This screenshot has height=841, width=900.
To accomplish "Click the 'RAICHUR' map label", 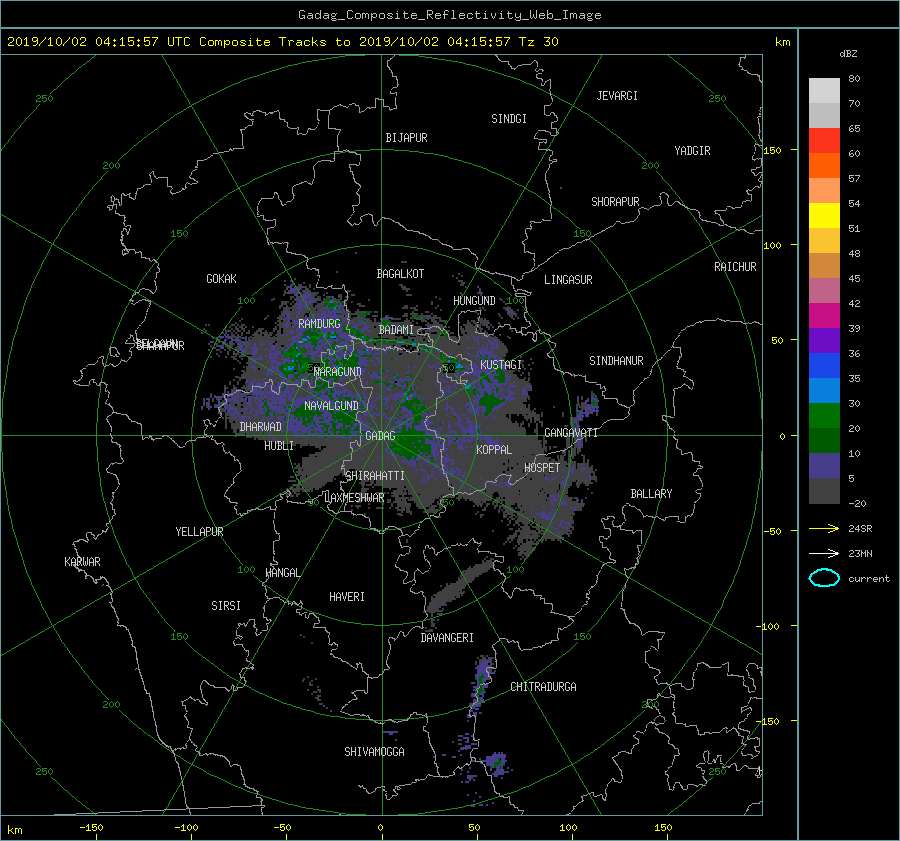I will coord(735,267).
